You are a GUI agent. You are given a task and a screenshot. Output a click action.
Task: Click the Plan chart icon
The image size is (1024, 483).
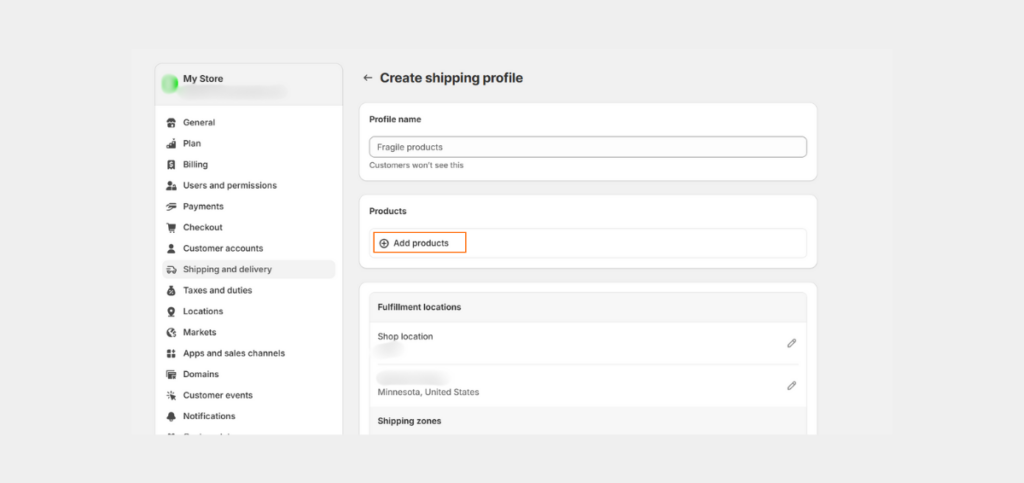[x=171, y=144]
